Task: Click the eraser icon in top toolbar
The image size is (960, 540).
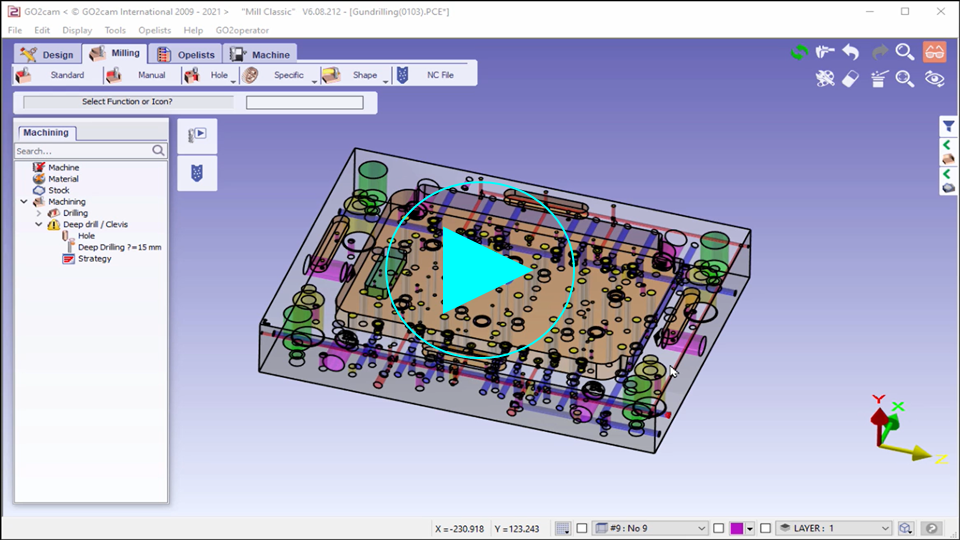Action: 851,78
